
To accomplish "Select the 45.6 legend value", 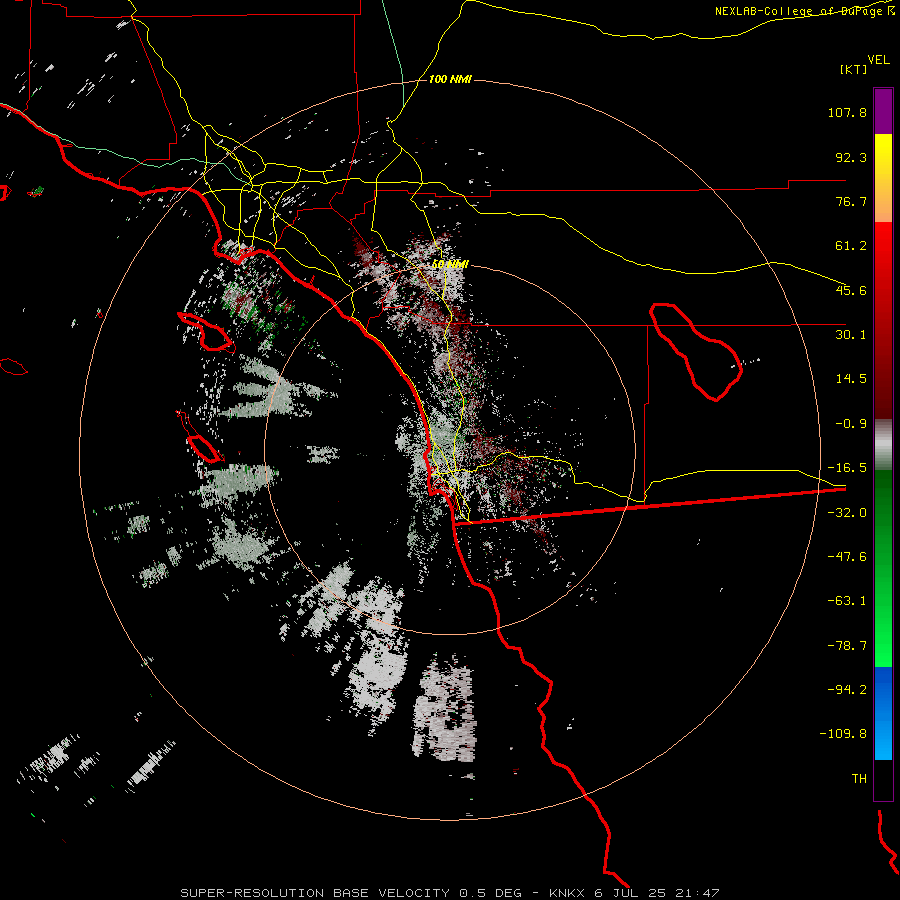I will click(851, 290).
